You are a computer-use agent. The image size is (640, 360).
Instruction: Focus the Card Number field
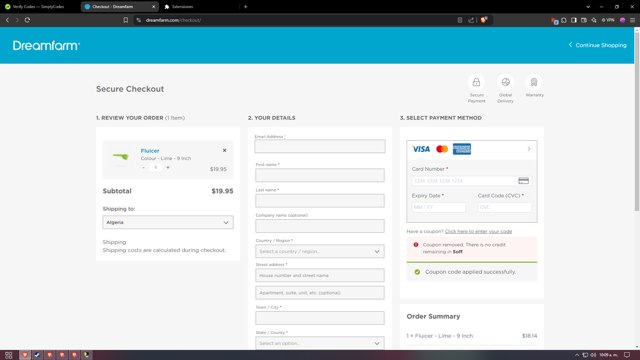coord(471,180)
